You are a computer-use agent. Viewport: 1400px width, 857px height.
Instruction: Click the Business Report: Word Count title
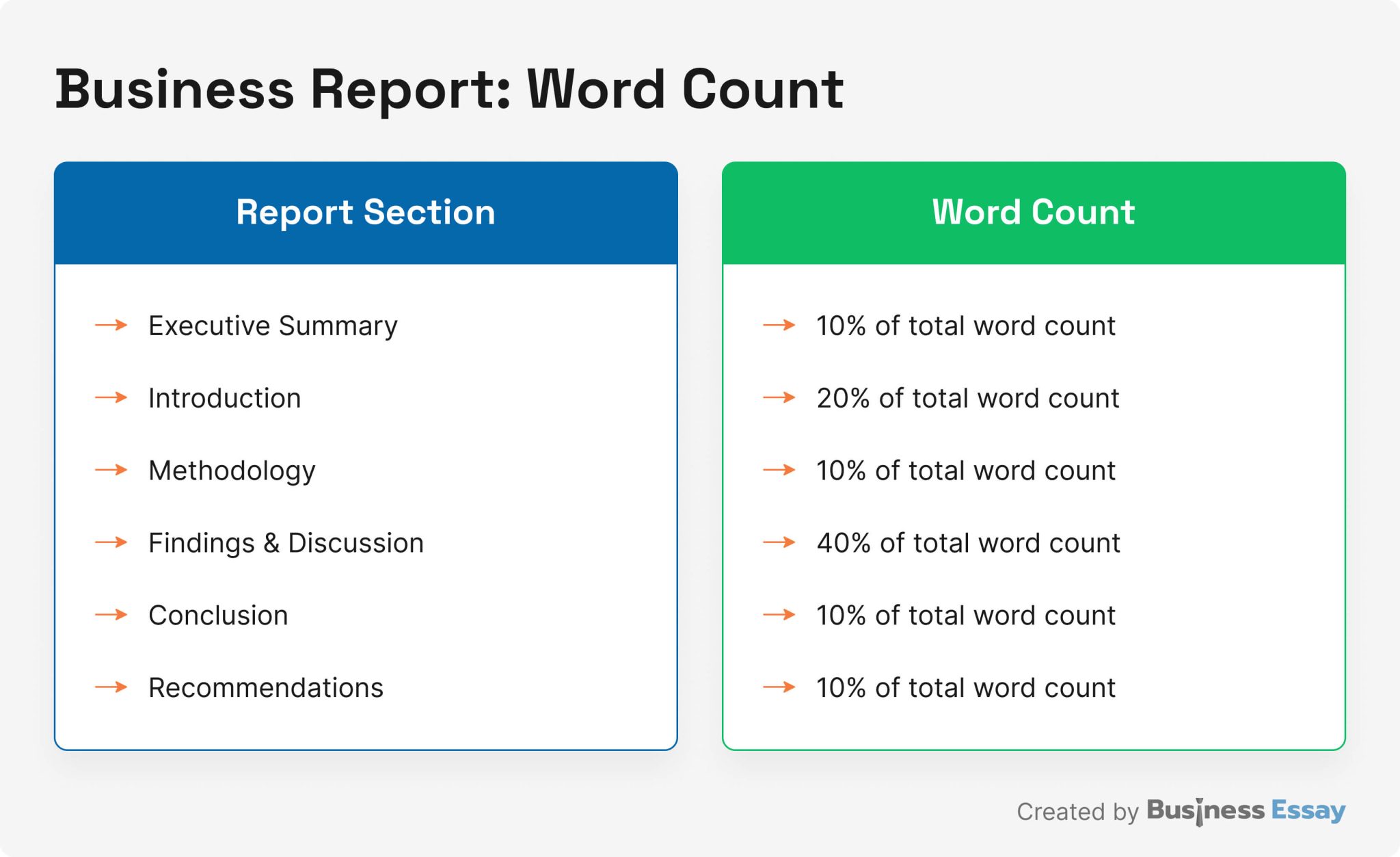coord(449,88)
